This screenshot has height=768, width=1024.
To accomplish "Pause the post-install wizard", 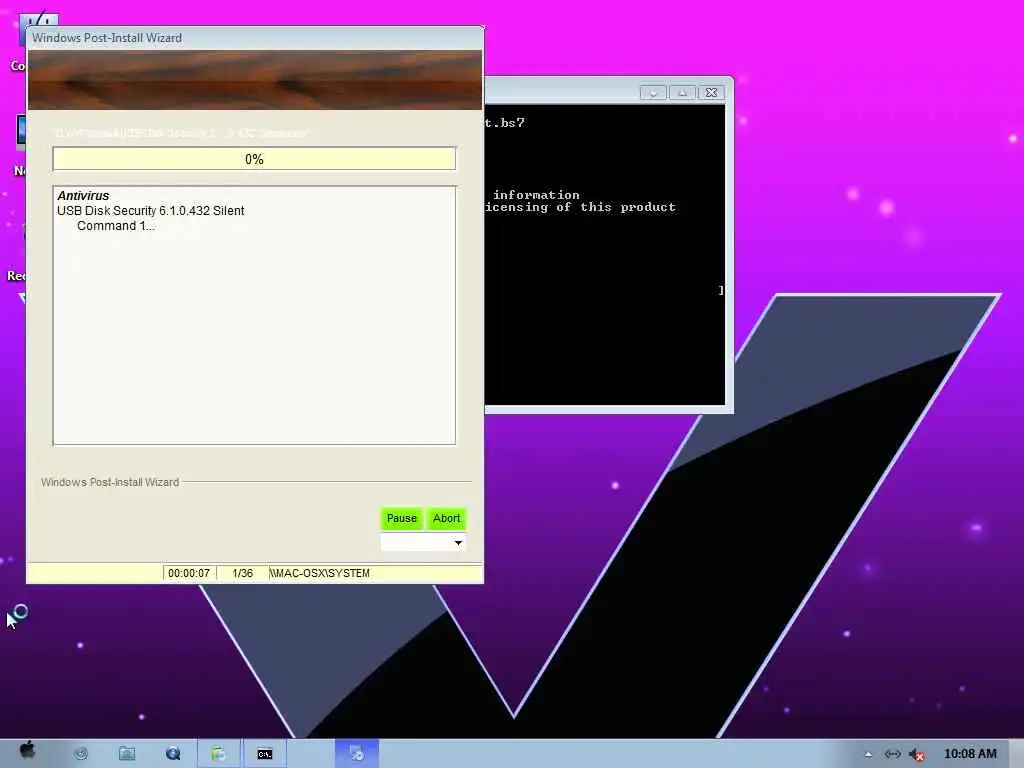I will click(402, 519).
